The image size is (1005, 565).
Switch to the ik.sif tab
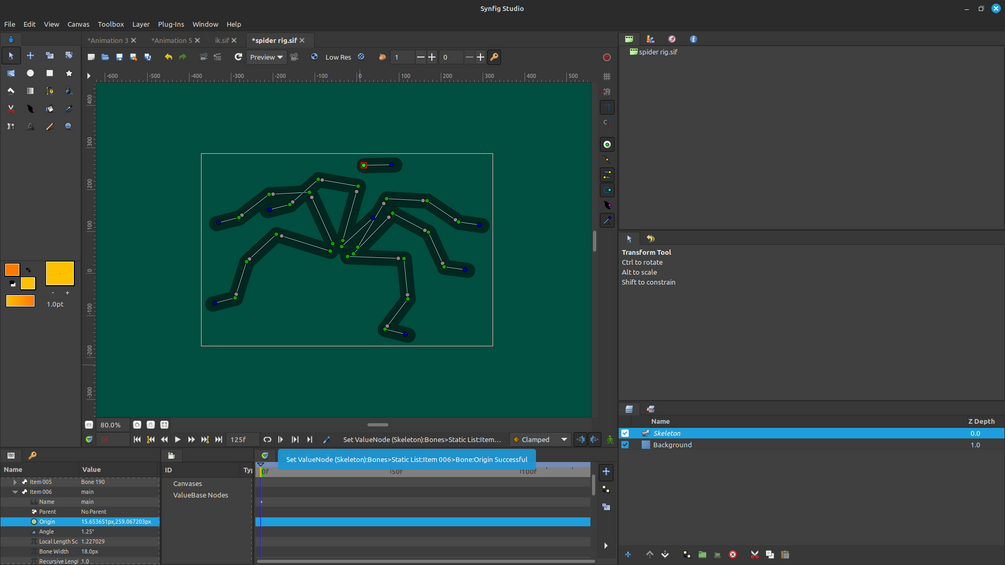[x=221, y=40]
